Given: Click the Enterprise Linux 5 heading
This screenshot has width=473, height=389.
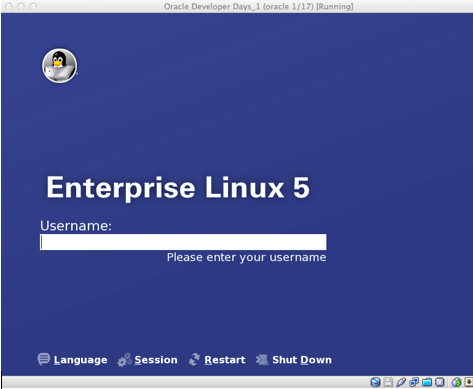Looking at the screenshot, I should pyautogui.click(x=178, y=187).
